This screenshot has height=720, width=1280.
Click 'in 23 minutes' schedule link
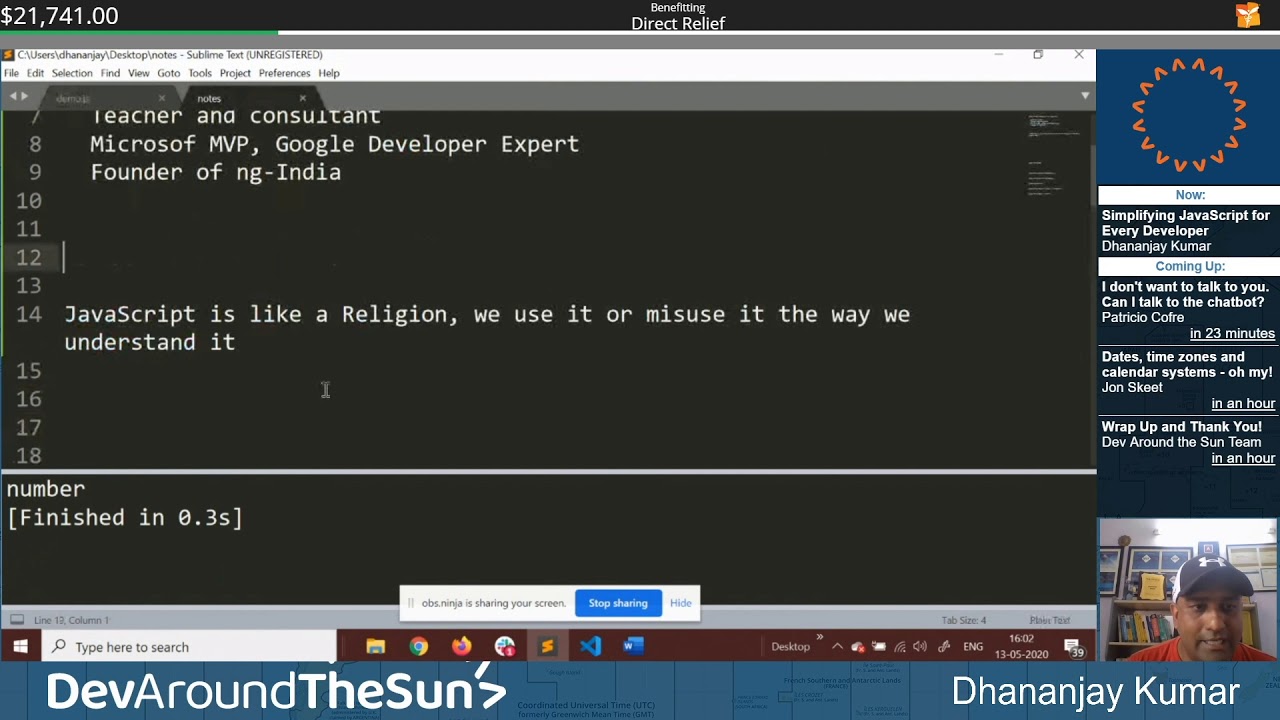point(1232,334)
